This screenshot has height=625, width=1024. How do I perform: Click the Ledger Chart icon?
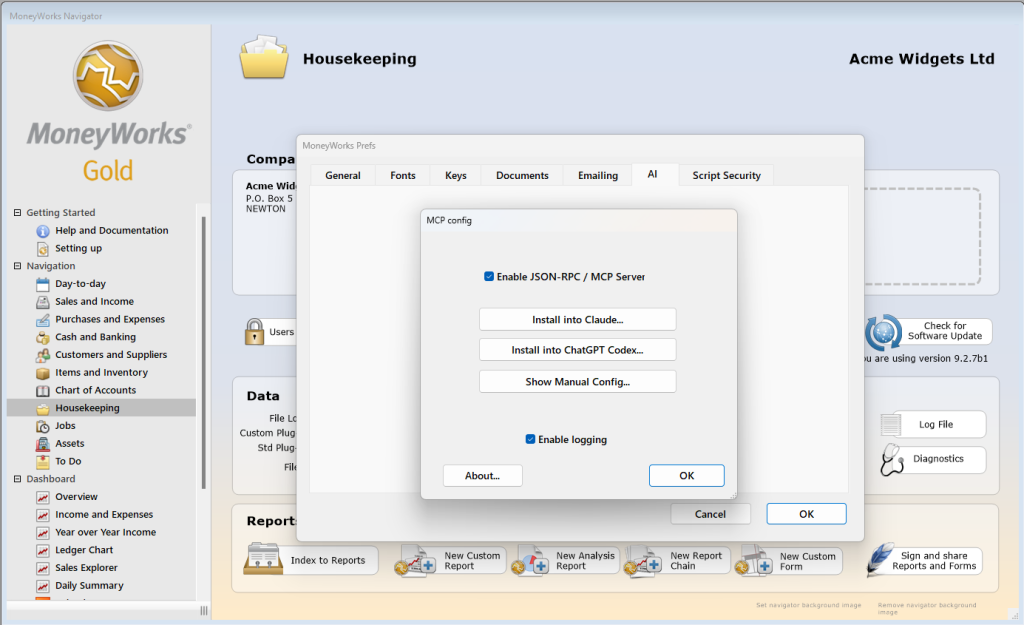(x=42, y=551)
